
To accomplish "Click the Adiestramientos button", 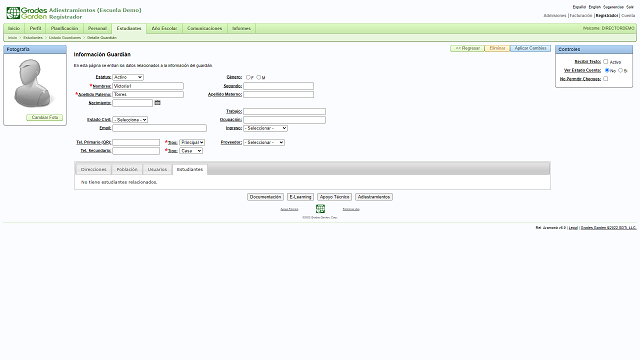I will (374, 197).
